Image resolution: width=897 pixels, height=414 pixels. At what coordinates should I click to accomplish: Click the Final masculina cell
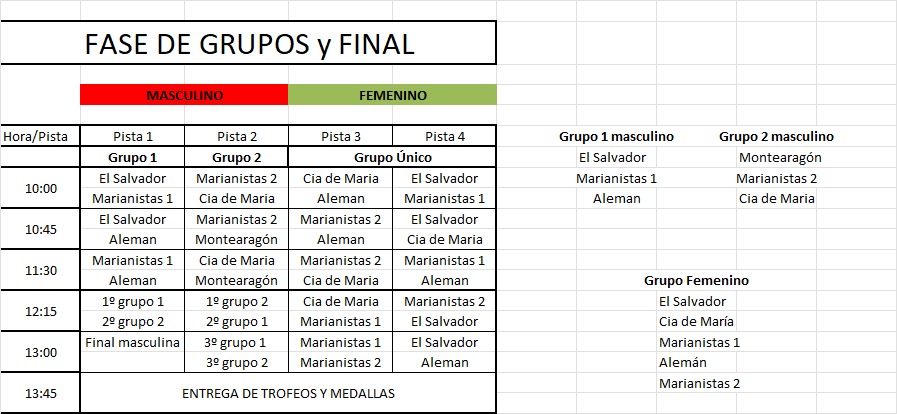point(133,342)
